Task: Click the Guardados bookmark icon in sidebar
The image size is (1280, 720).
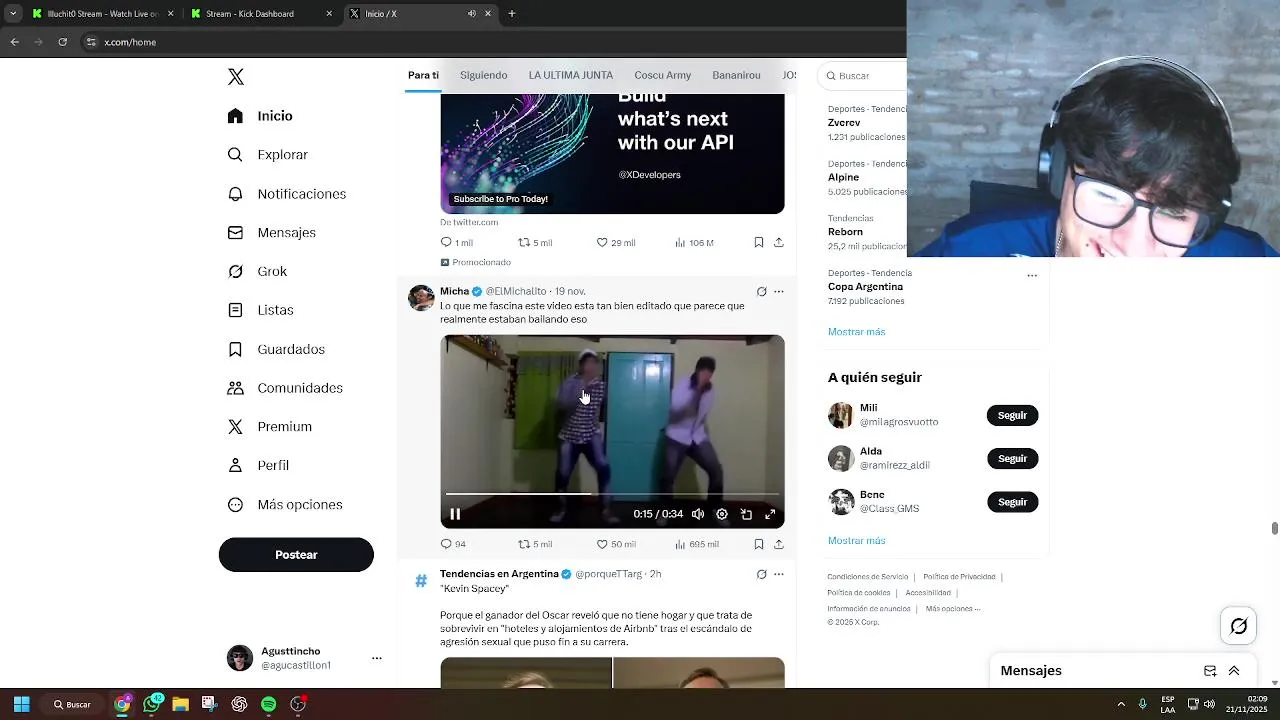Action: pos(235,349)
